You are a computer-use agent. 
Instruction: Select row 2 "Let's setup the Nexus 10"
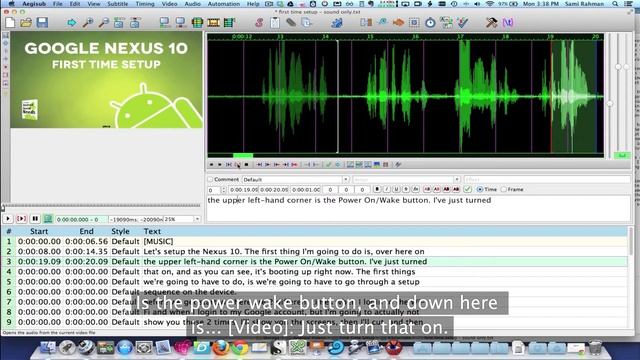coord(314,251)
